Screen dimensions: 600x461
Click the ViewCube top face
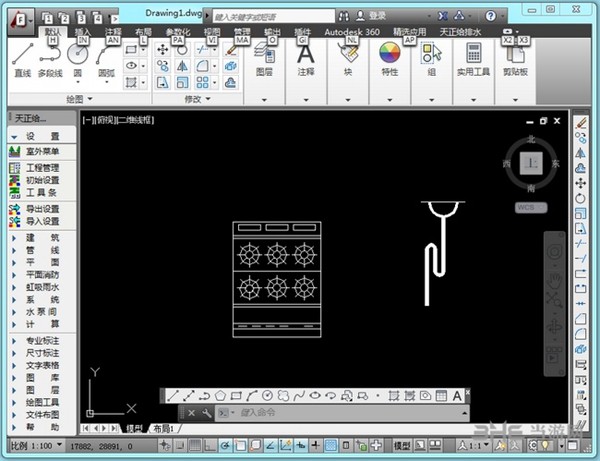tap(531, 162)
